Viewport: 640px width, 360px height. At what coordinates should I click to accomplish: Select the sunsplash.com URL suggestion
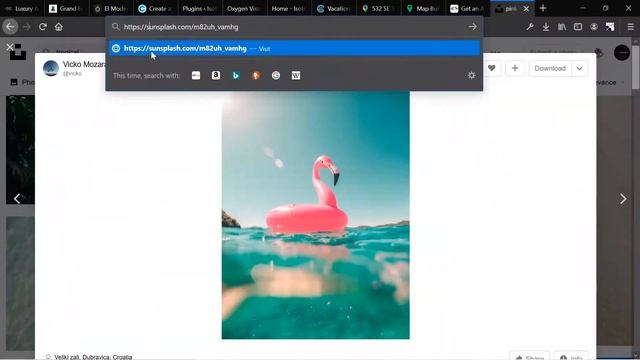click(x=294, y=48)
